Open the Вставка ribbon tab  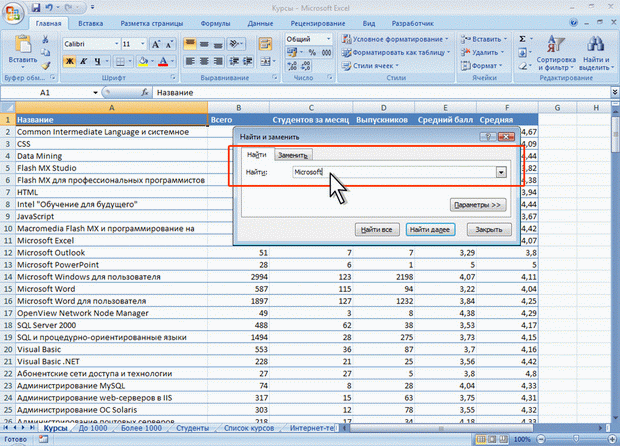click(x=91, y=23)
